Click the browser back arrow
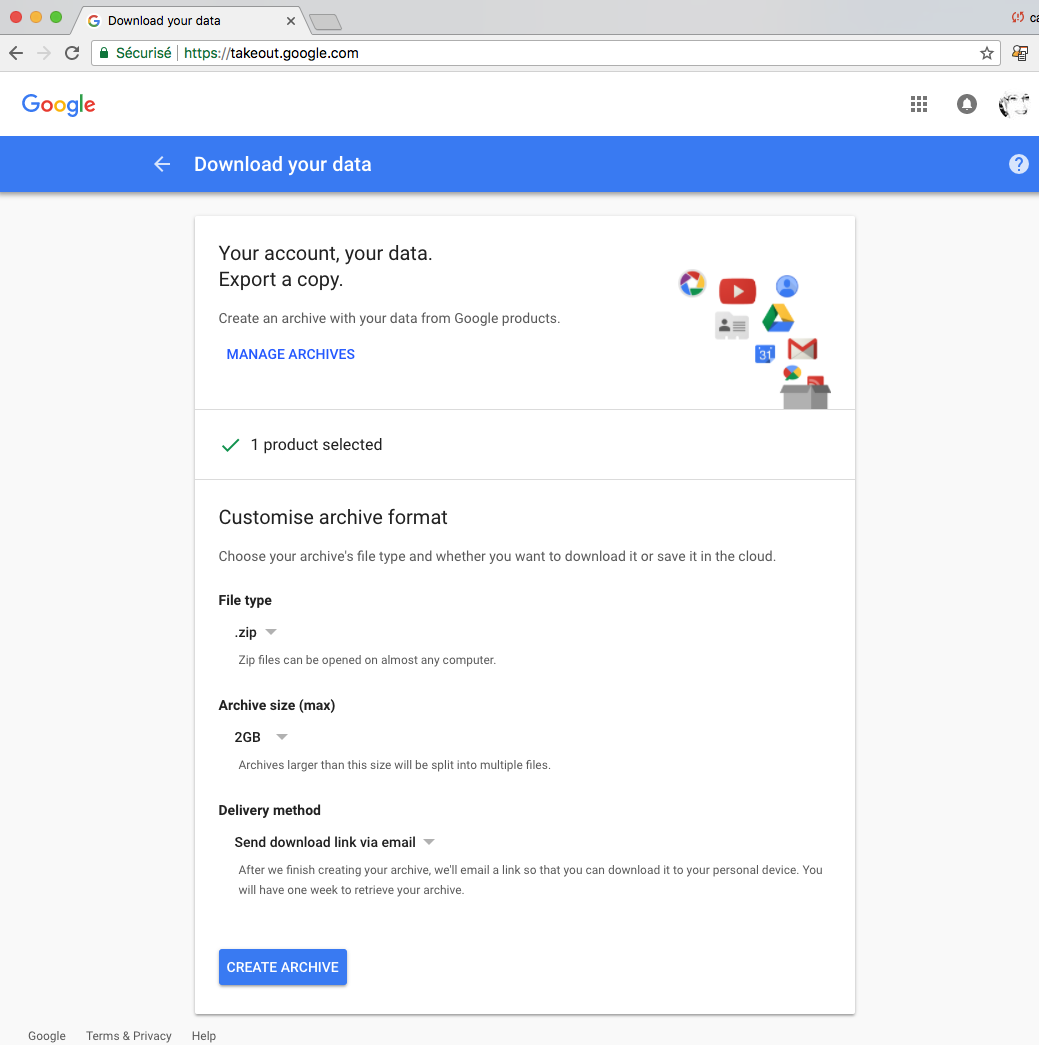 16,53
